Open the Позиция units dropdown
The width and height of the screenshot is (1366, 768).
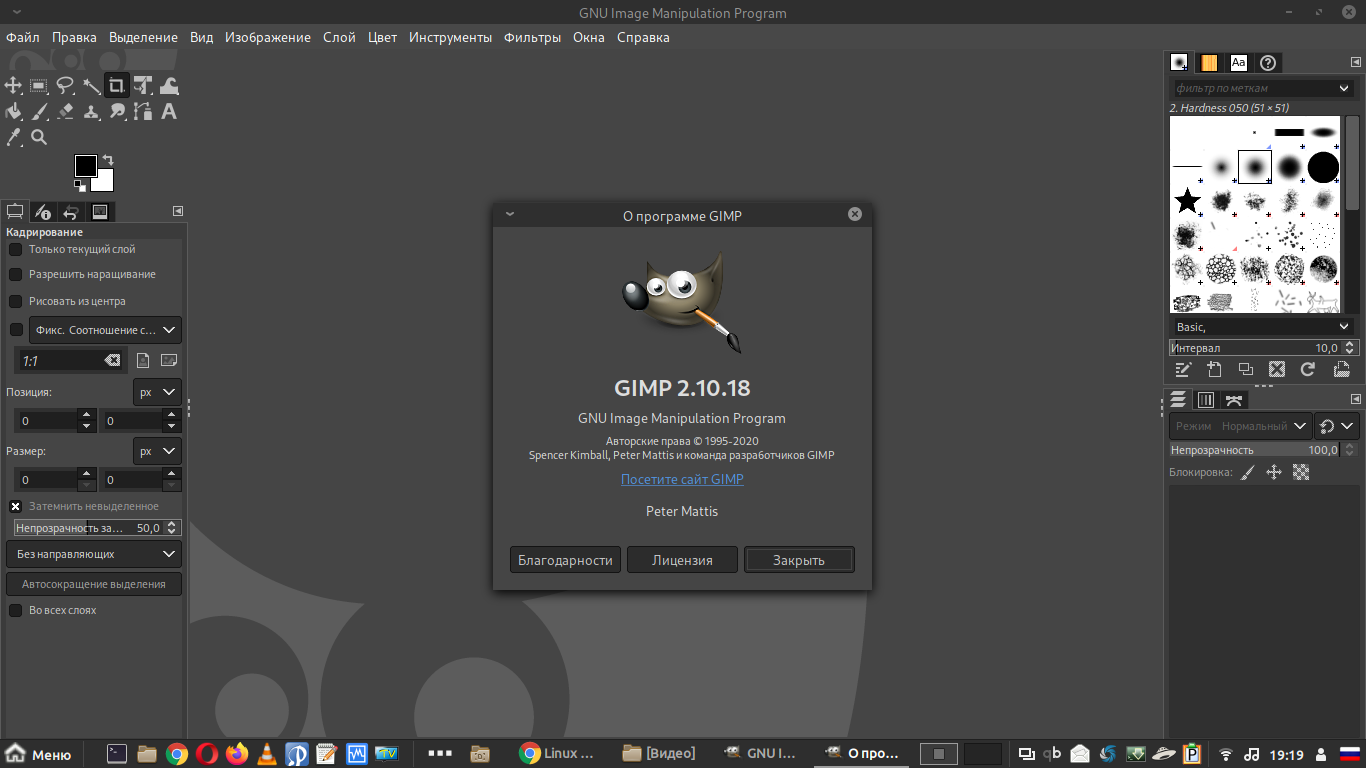pos(157,392)
